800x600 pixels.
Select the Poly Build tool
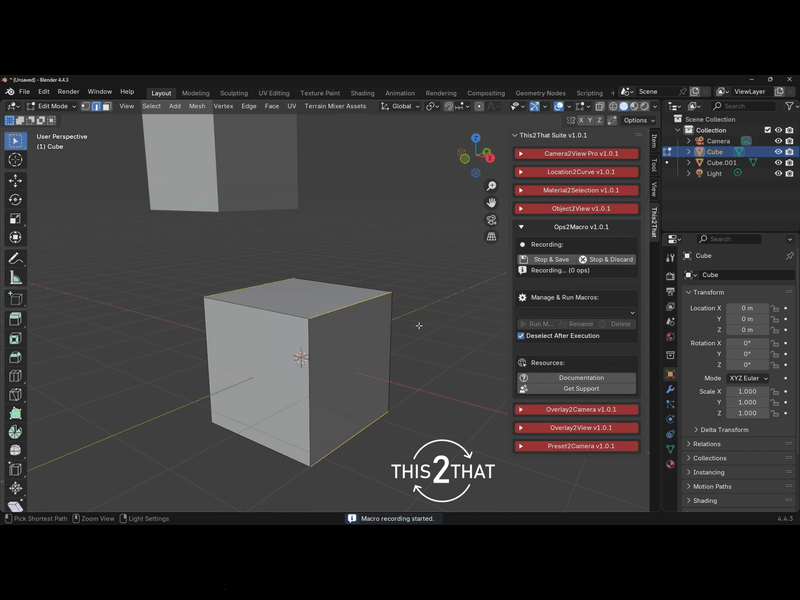pos(15,413)
